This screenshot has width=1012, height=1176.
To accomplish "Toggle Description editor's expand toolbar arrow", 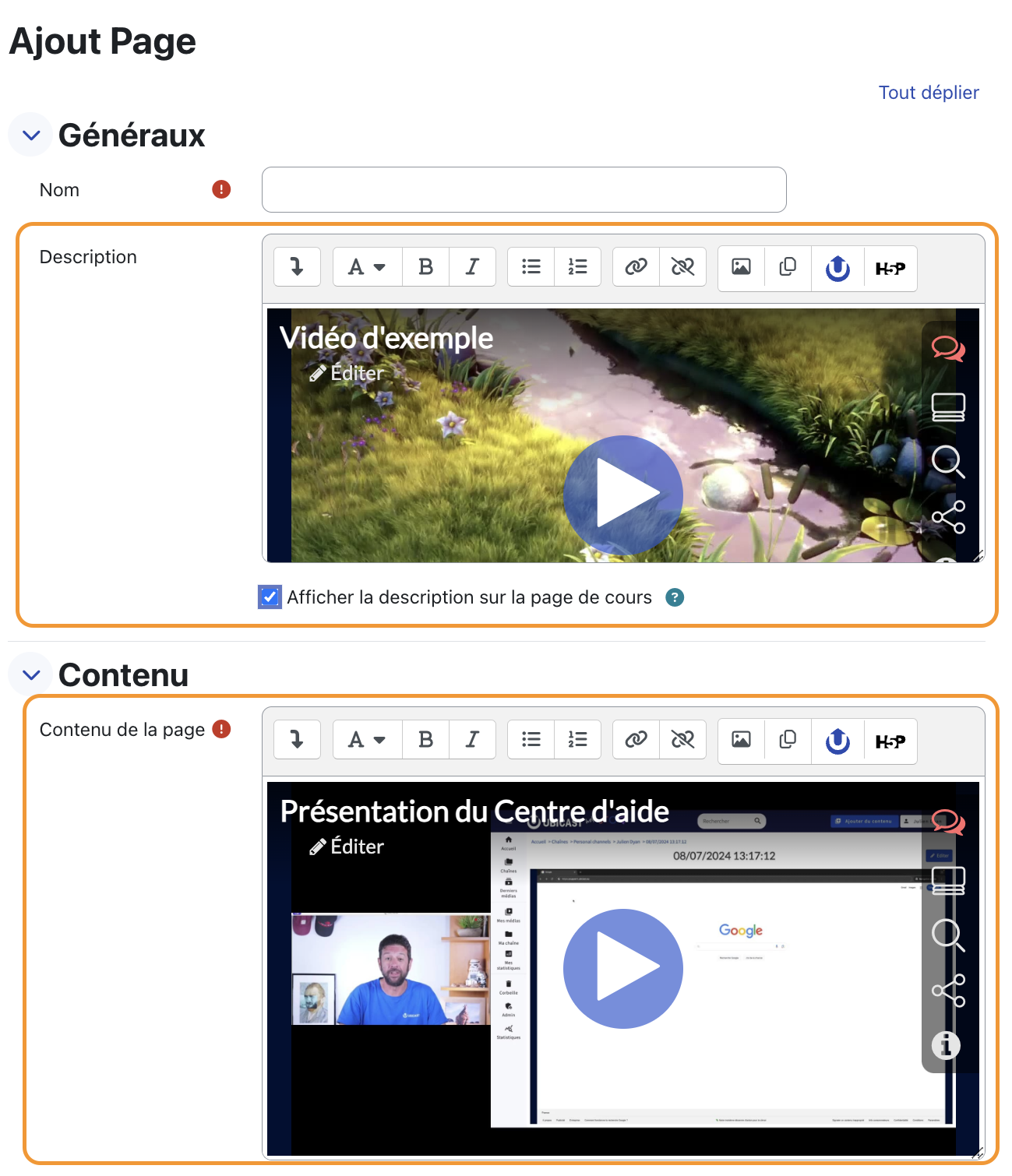I will 297,266.
